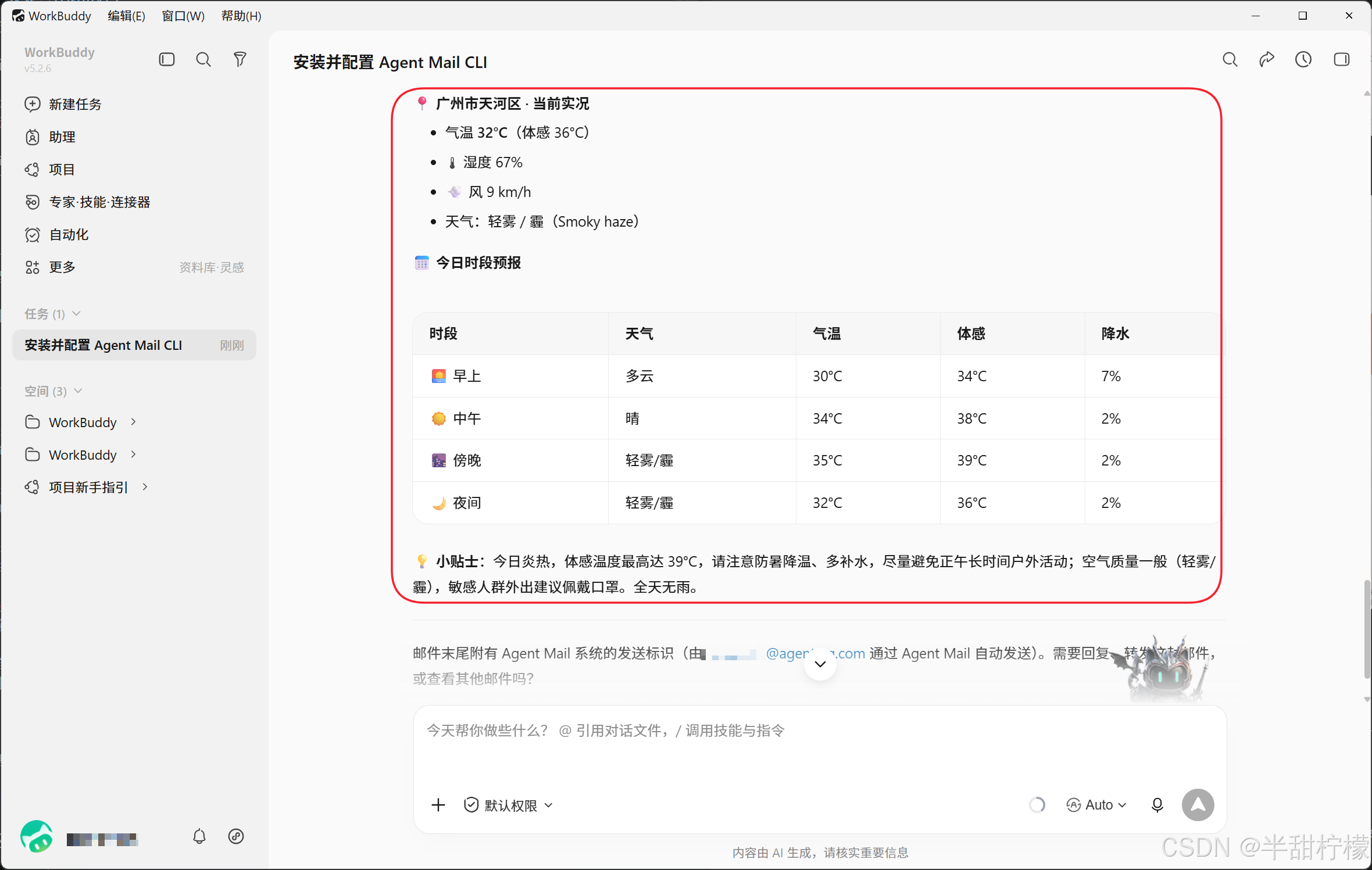The width and height of the screenshot is (1372, 870).
Task: Open the 默认权限 permission dropdown
Action: tap(509, 805)
